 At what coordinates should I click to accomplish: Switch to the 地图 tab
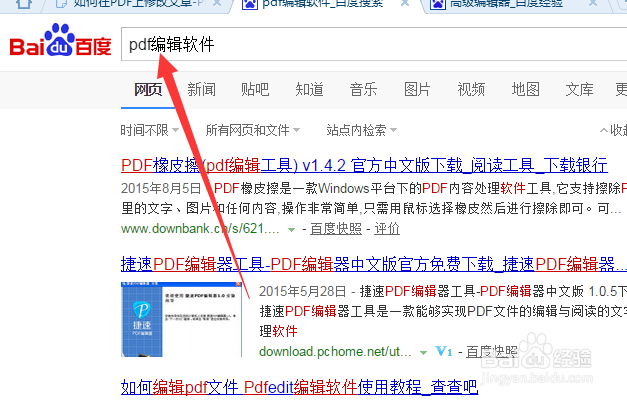[x=525, y=89]
